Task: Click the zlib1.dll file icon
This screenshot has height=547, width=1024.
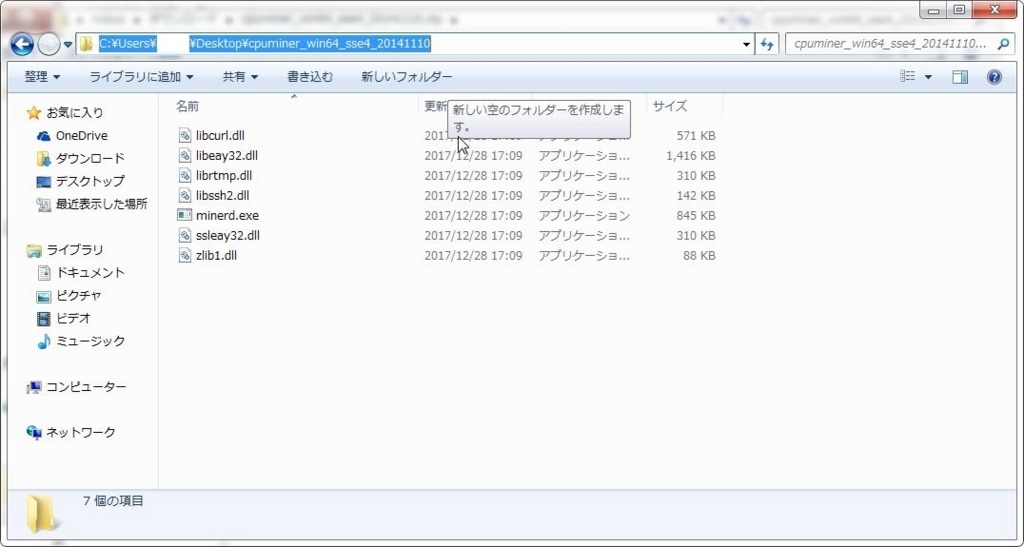Action: [x=185, y=255]
